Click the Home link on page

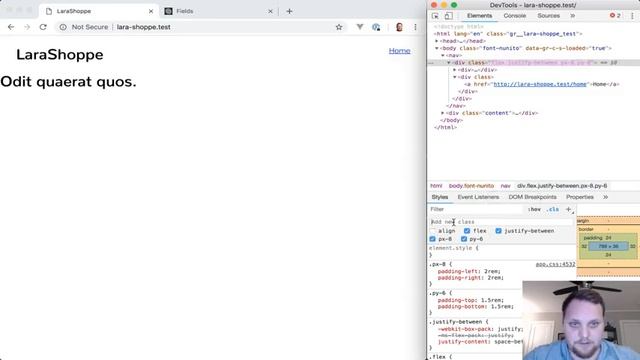[x=399, y=51]
